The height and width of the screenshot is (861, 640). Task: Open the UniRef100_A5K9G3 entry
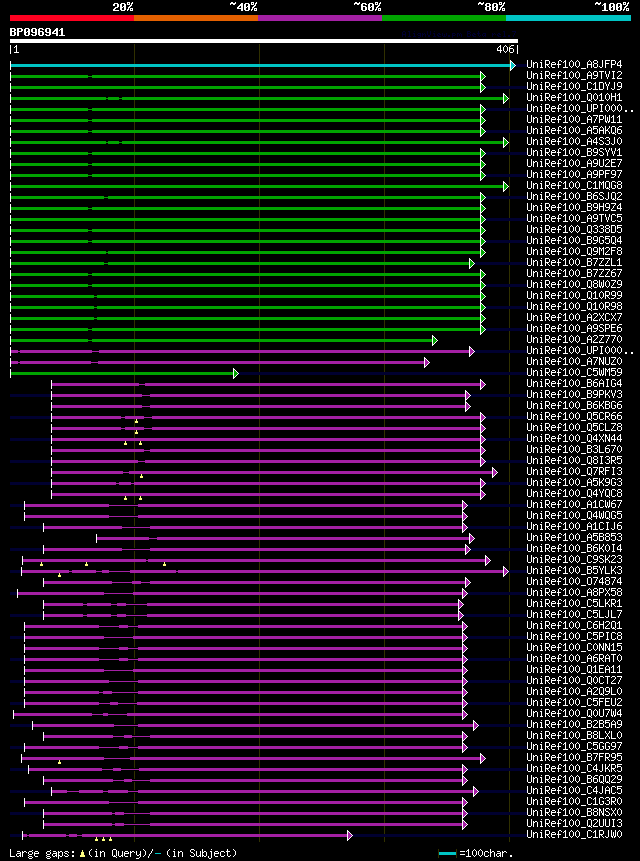click(x=574, y=482)
